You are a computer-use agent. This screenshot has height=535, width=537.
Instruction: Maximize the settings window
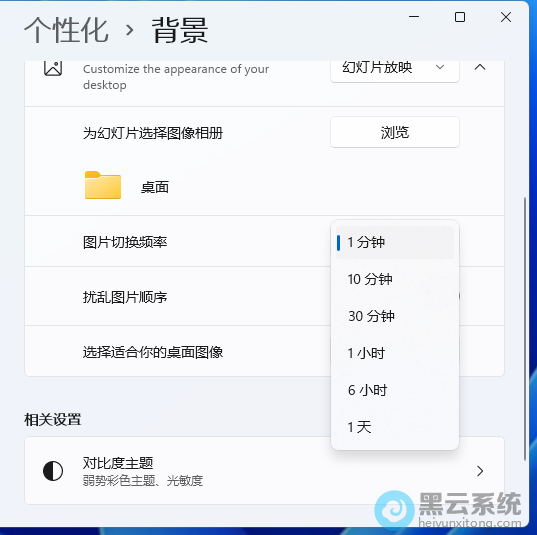[460, 17]
